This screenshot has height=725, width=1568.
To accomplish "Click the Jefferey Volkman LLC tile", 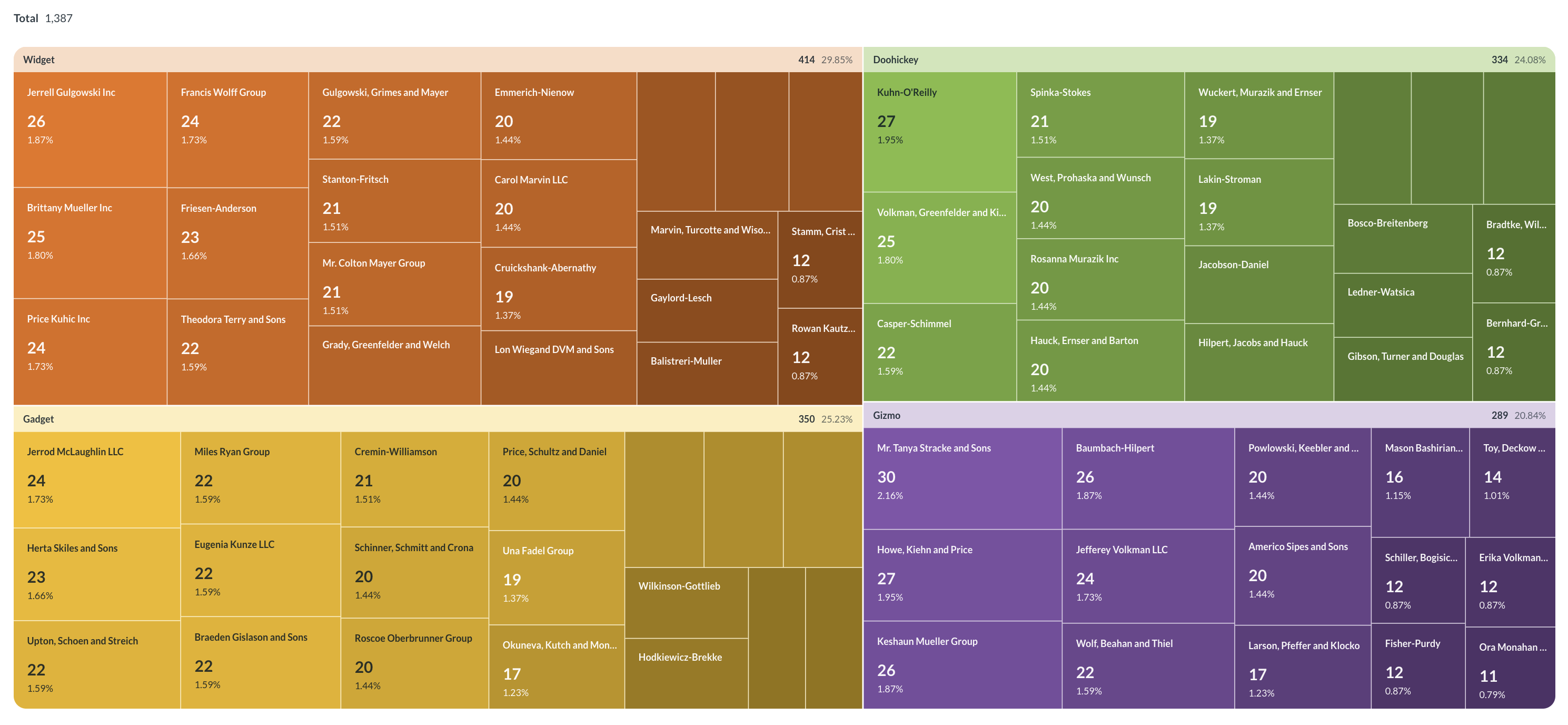I will point(1148,576).
